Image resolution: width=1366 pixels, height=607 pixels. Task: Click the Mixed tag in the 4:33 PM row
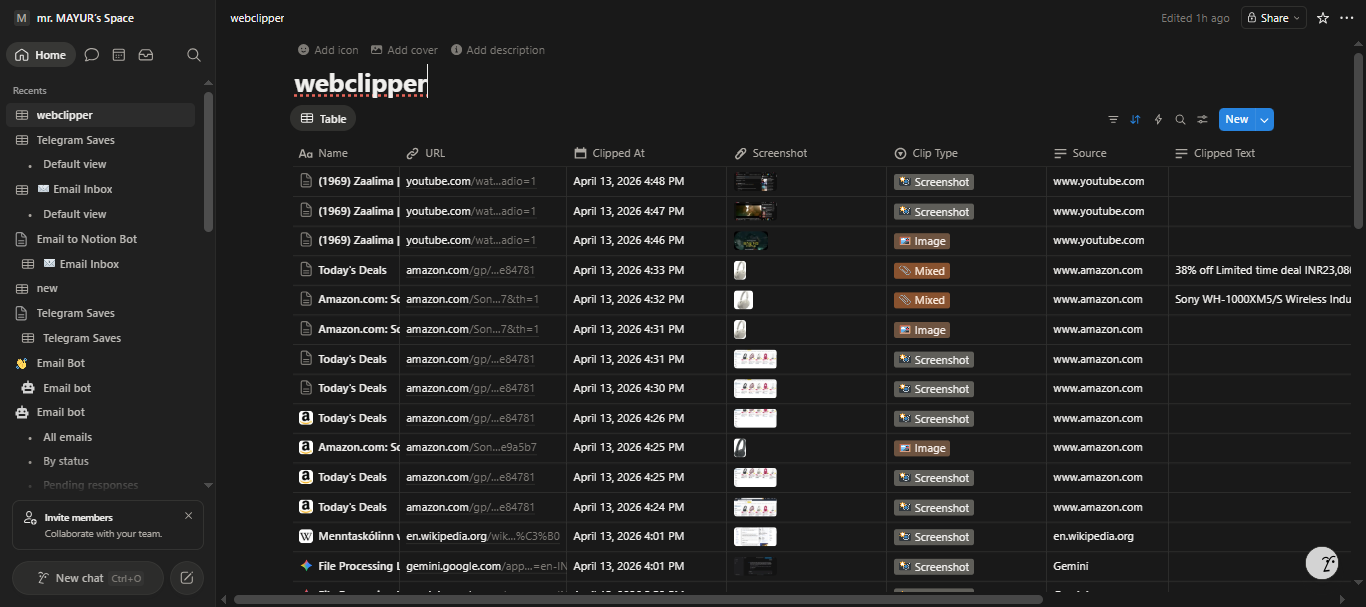point(922,271)
